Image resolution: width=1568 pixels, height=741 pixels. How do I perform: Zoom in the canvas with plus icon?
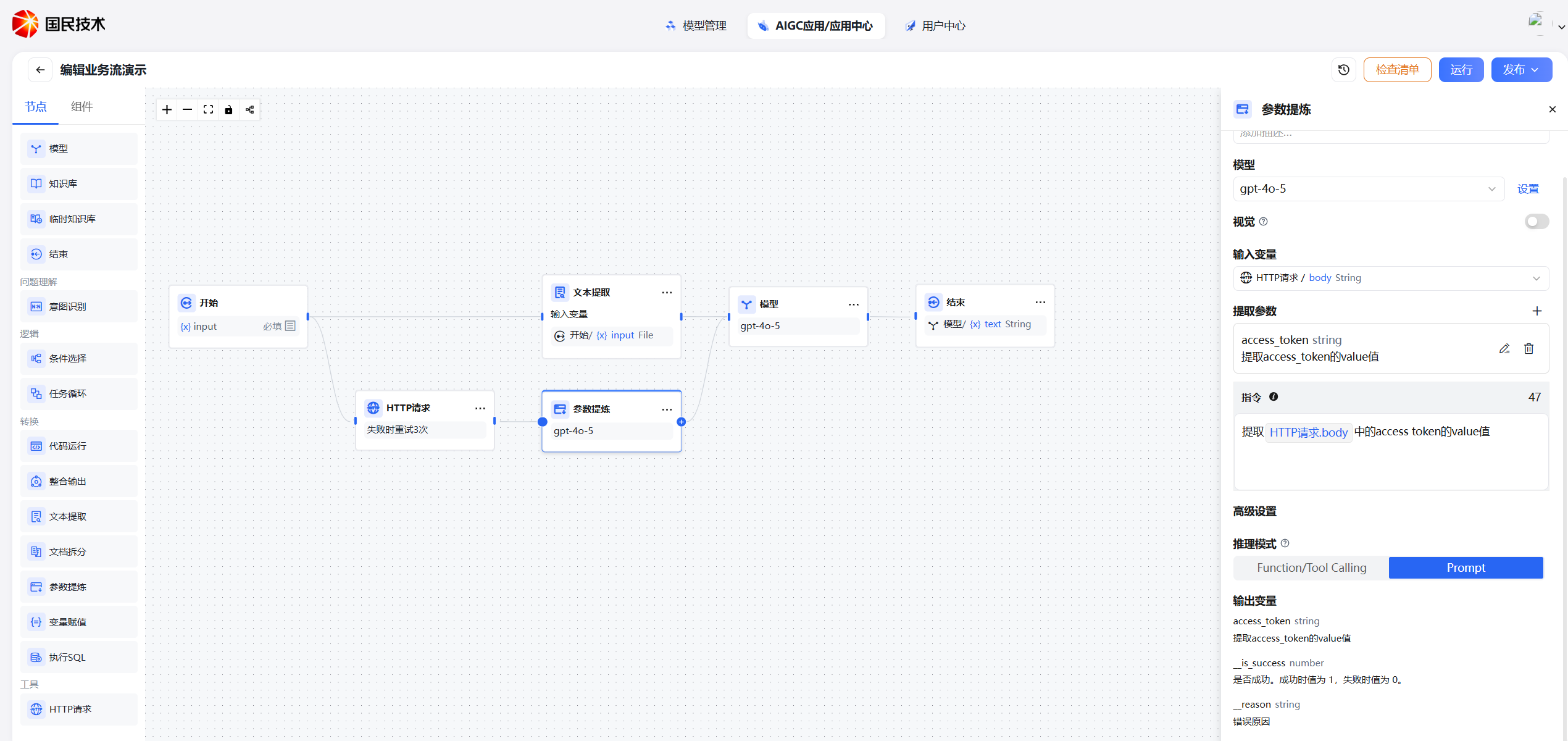(167, 110)
